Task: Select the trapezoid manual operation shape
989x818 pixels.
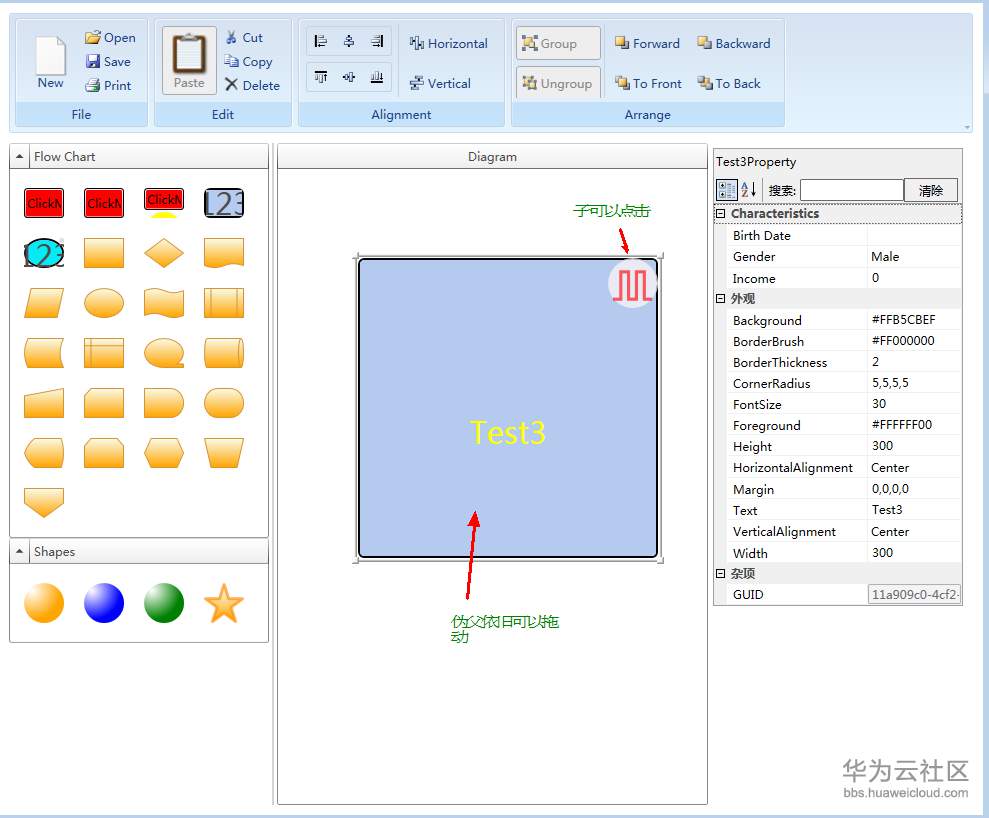Action: click(224, 453)
